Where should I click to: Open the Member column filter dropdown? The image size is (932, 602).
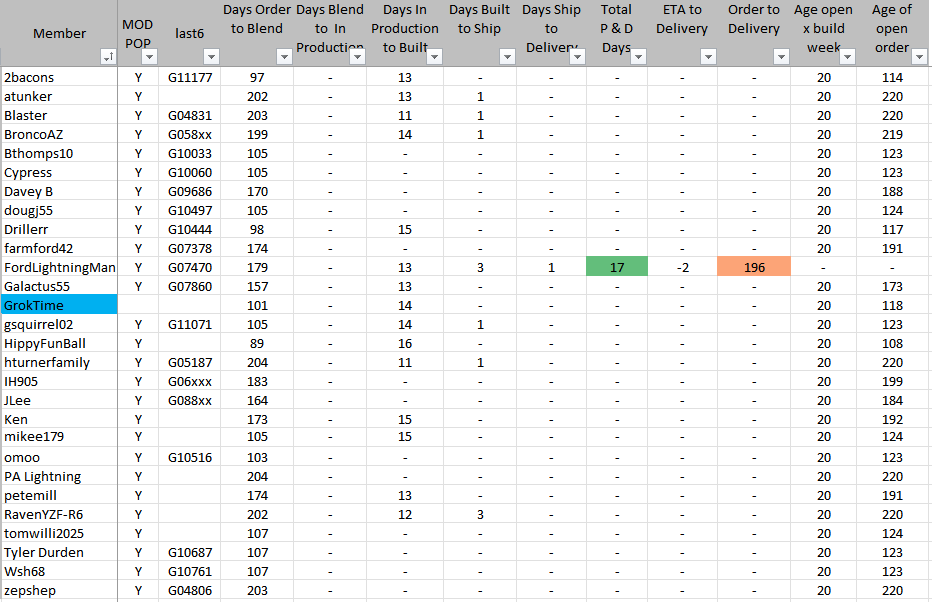coord(107,58)
